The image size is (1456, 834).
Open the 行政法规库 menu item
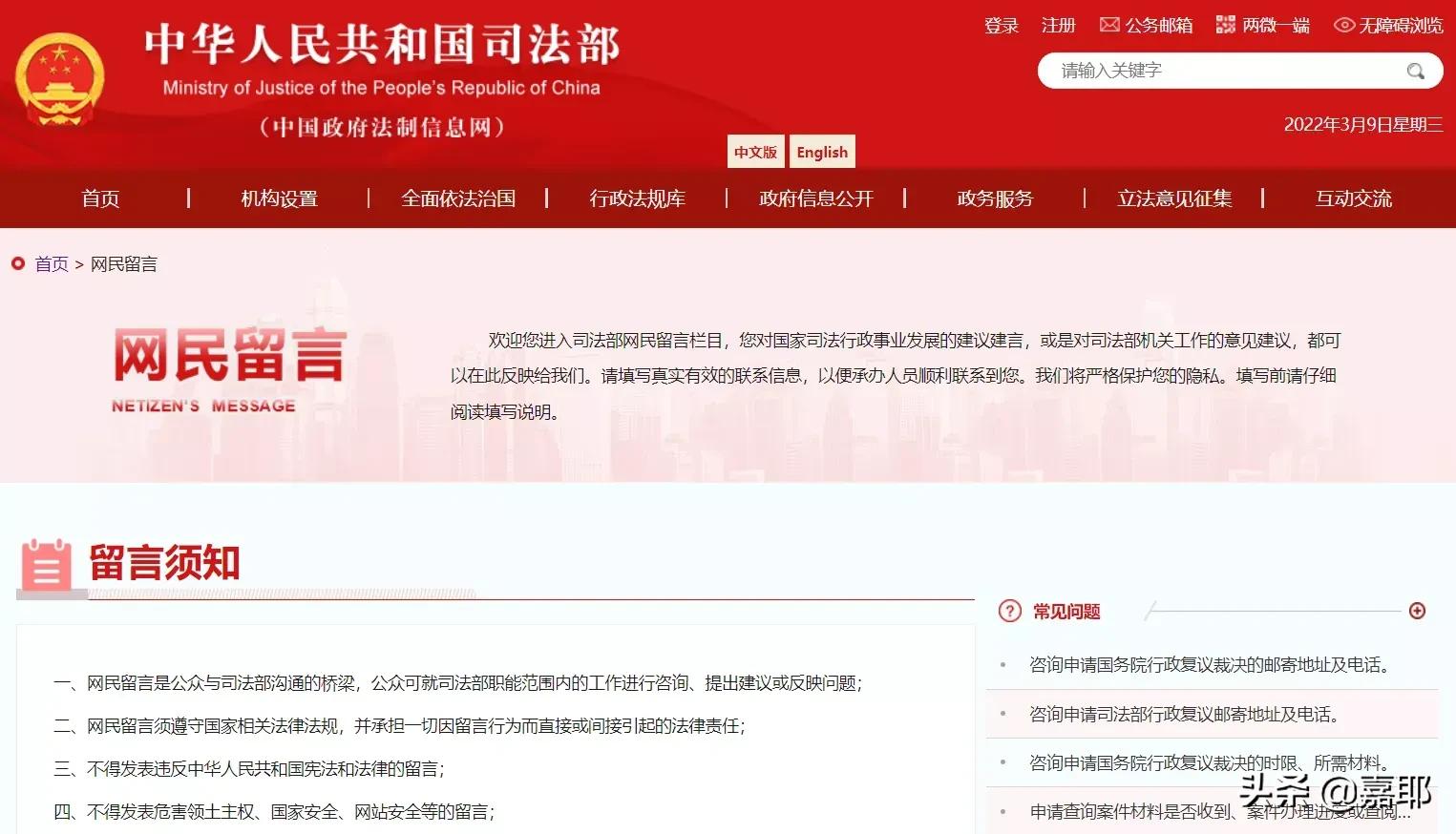pyautogui.click(x=638, y=198)
